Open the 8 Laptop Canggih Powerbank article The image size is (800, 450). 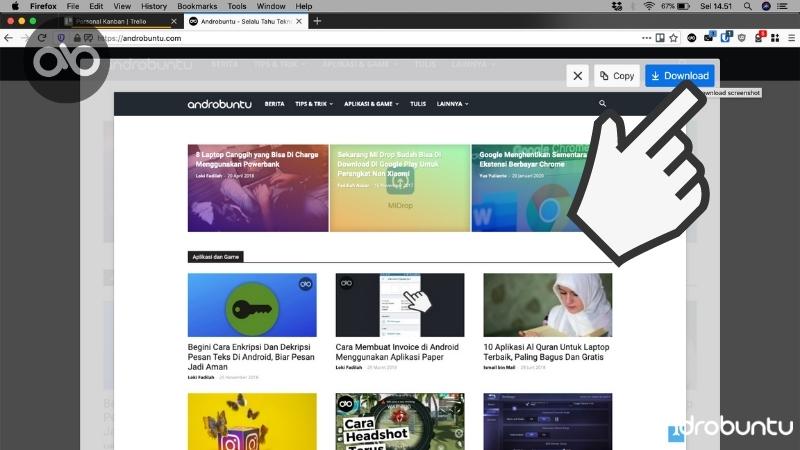258,188
